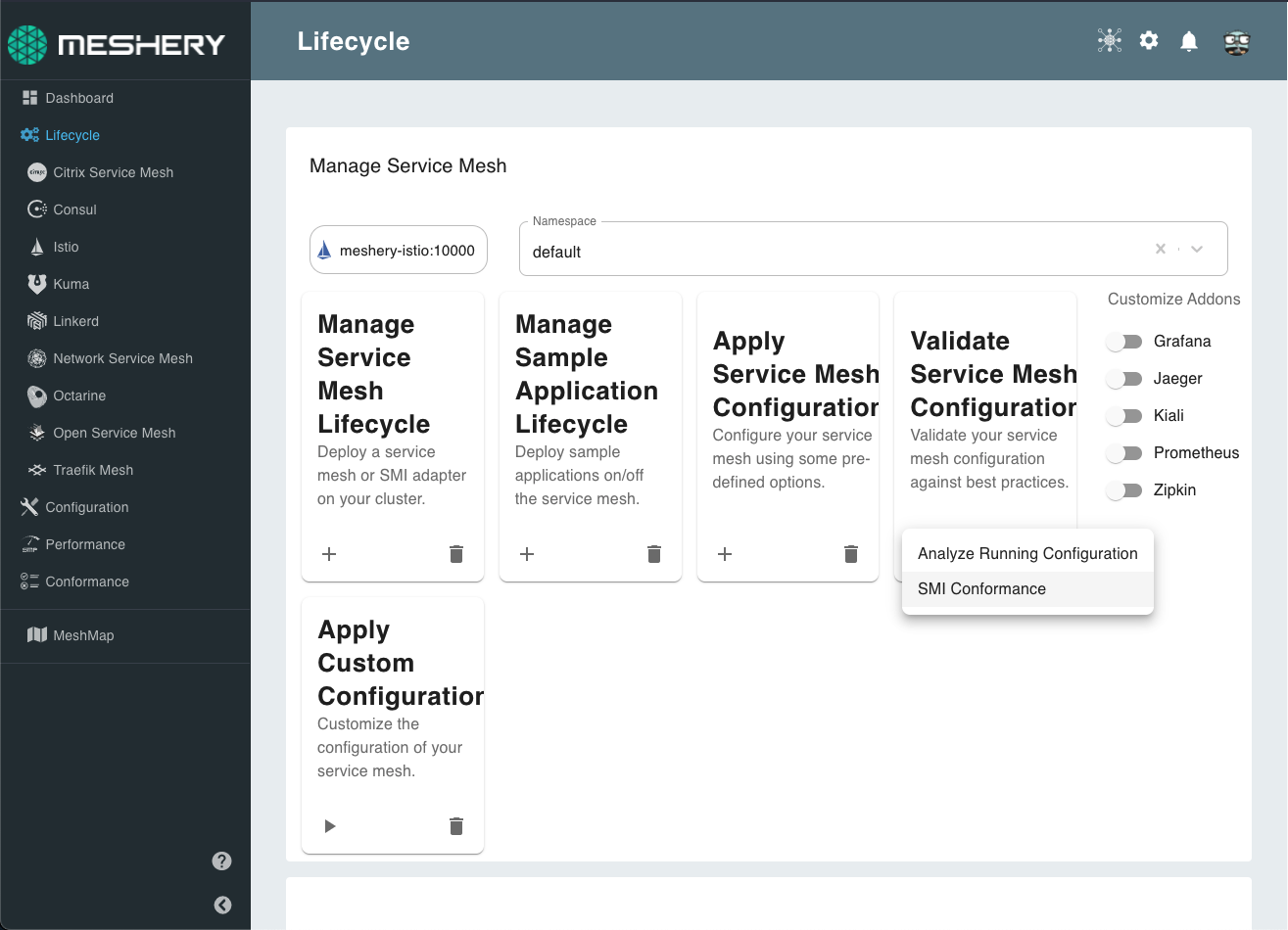Delete under Manage Sample Application Lifecycle
Viewport: 1288px width, 930px height.
tap(654, 554)
